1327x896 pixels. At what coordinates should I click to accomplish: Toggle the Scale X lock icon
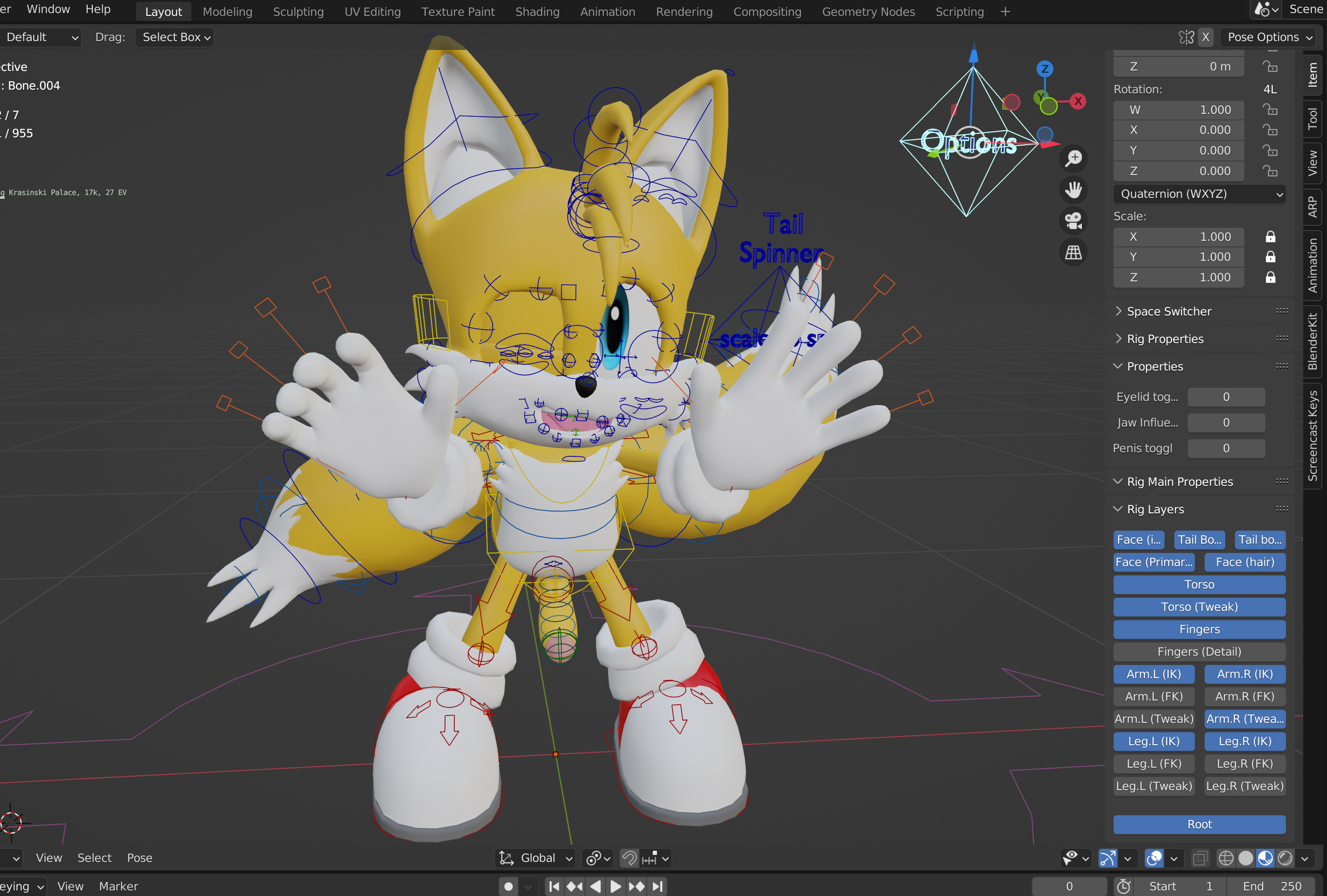point(1271,237)
